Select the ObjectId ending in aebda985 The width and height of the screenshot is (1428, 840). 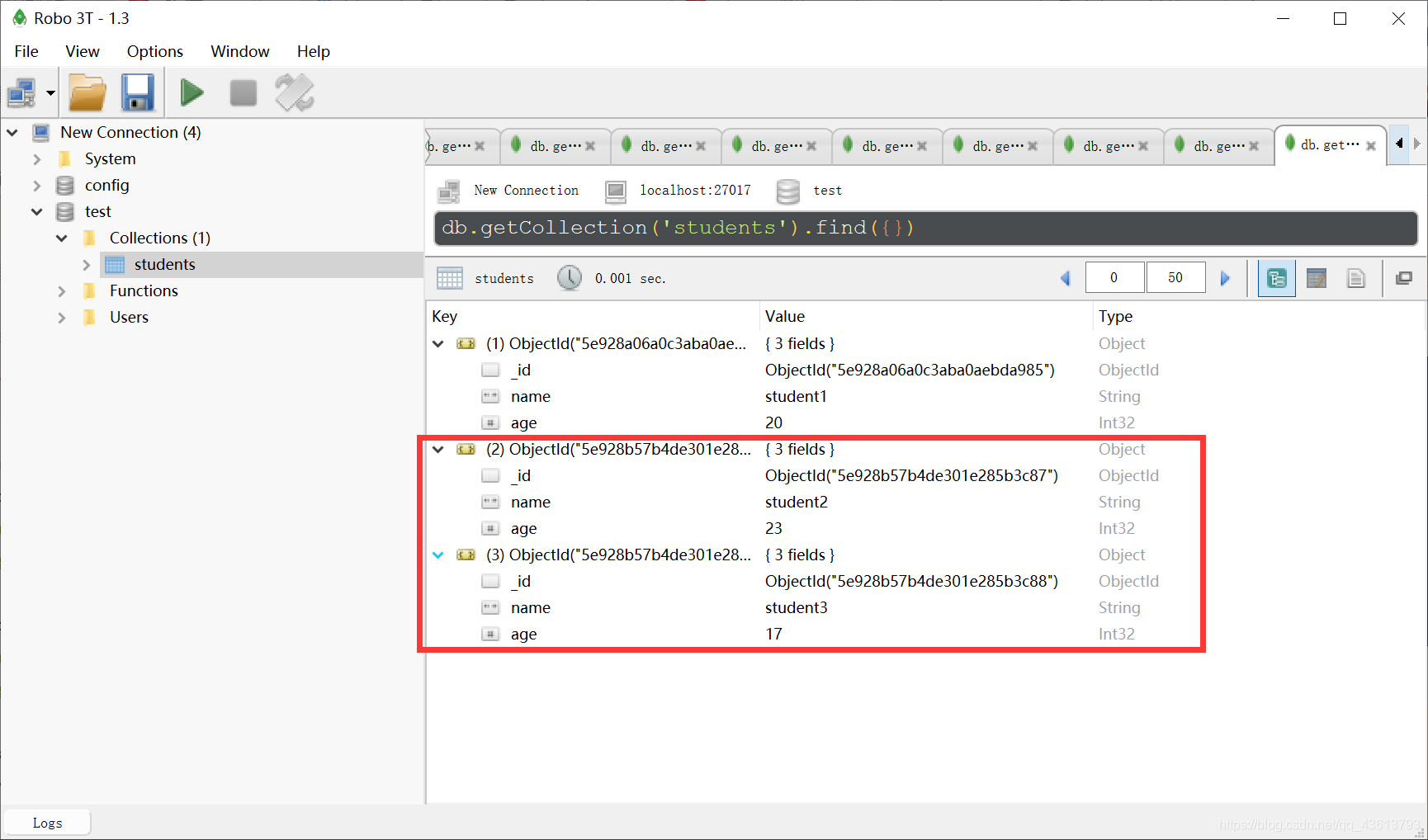tap(910, 370)
